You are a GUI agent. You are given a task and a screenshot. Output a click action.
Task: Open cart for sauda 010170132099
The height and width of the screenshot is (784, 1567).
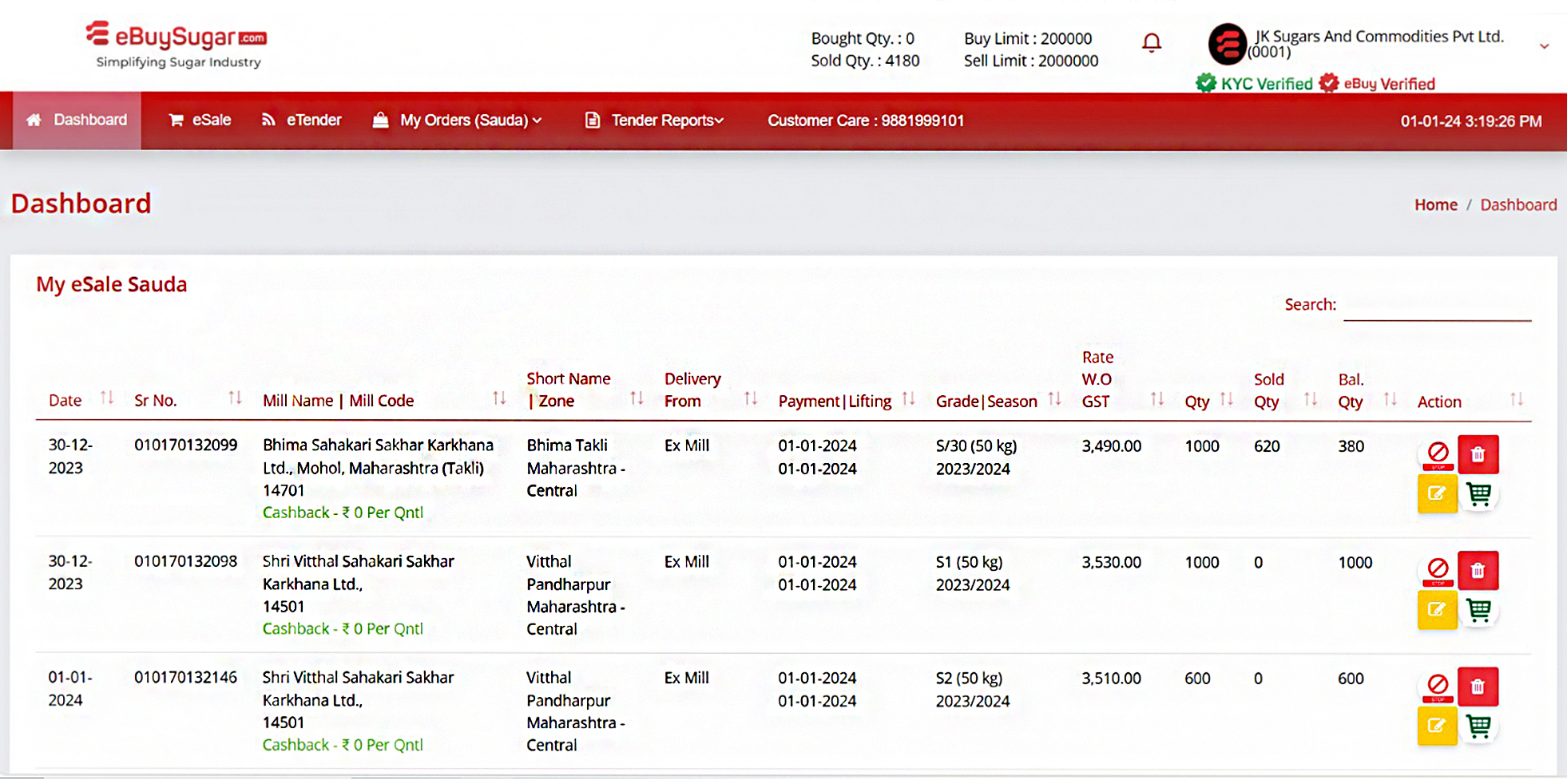click(x=1478, y=494)
